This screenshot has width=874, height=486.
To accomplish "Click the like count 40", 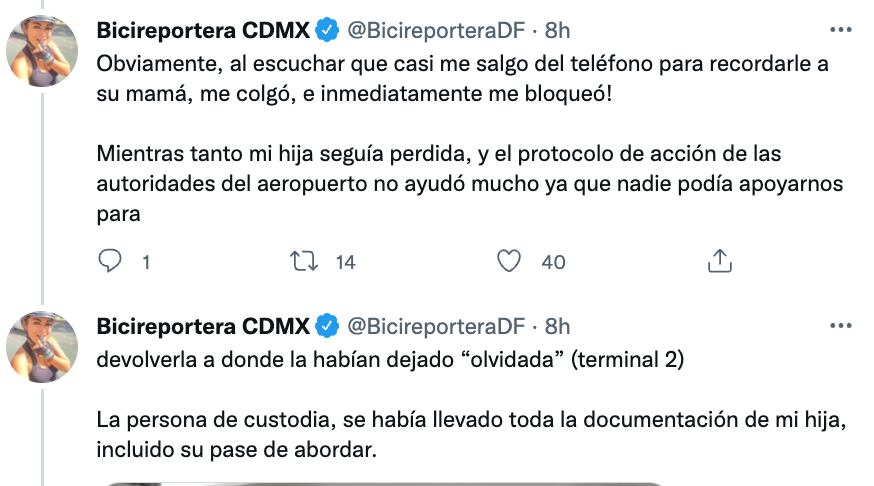I will (x=553, y=263).
